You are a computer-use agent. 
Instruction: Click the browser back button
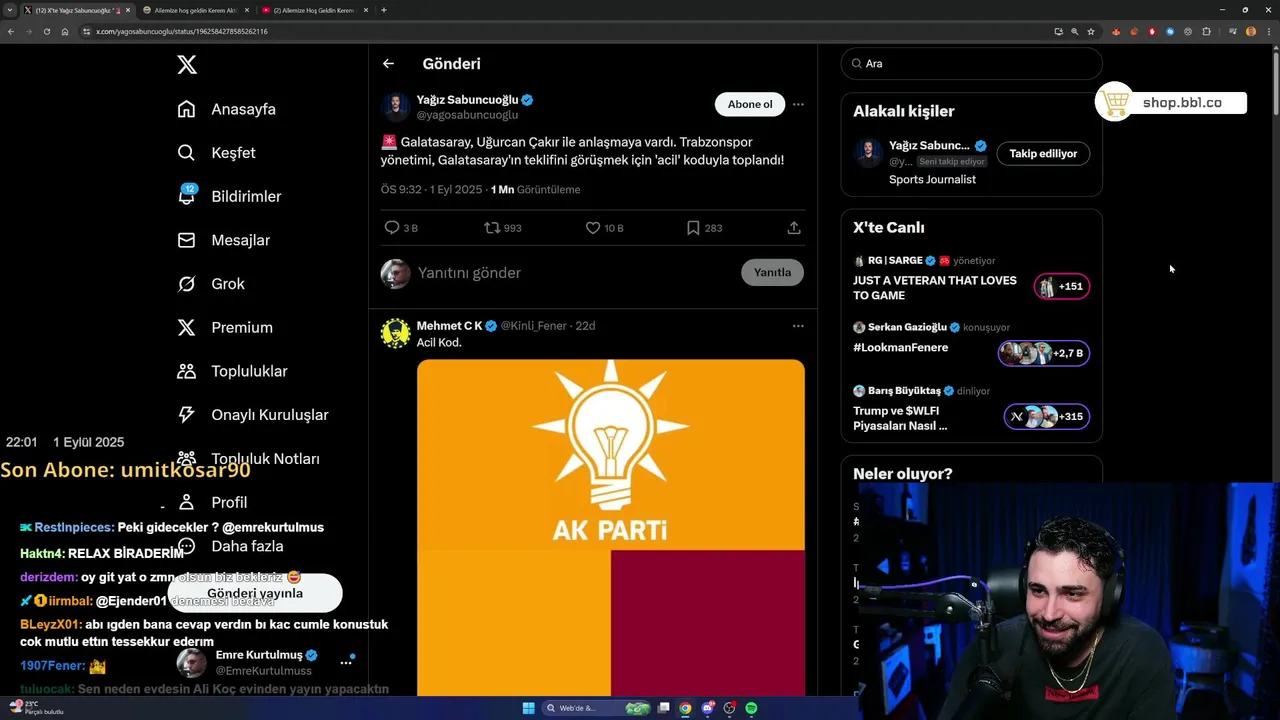pos(10,31)
